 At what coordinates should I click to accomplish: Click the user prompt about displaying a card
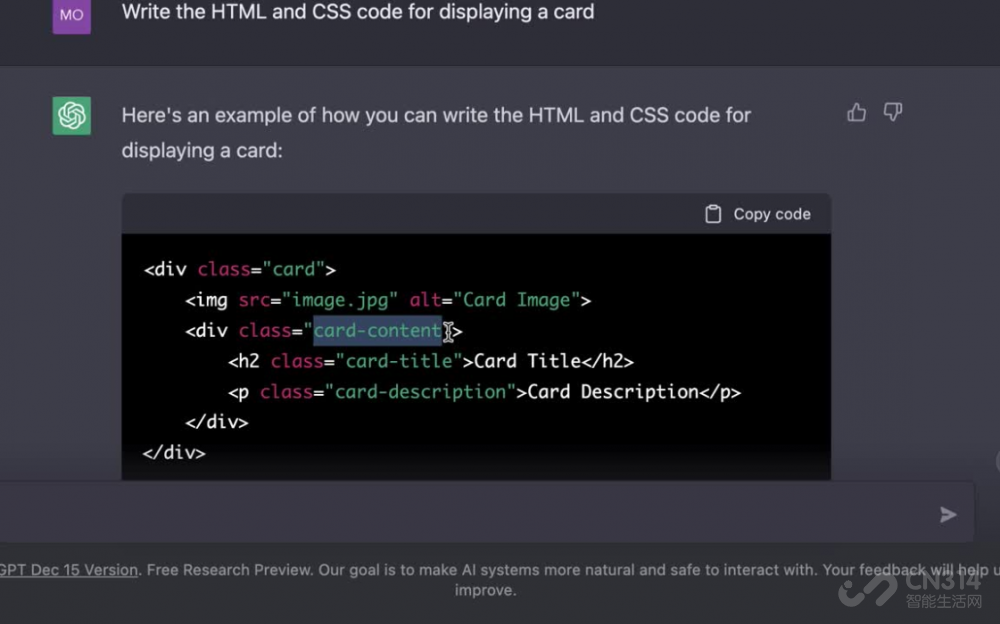(357, 13)
